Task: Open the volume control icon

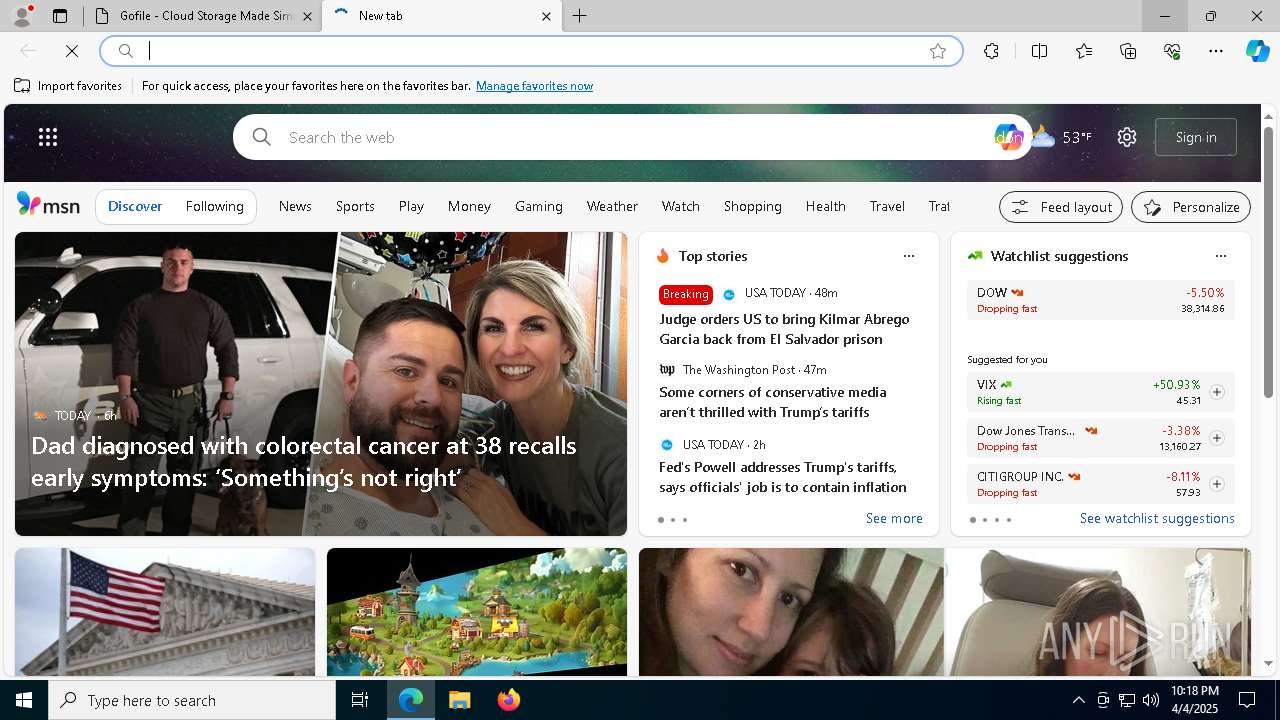Action: pos(1150,700)
